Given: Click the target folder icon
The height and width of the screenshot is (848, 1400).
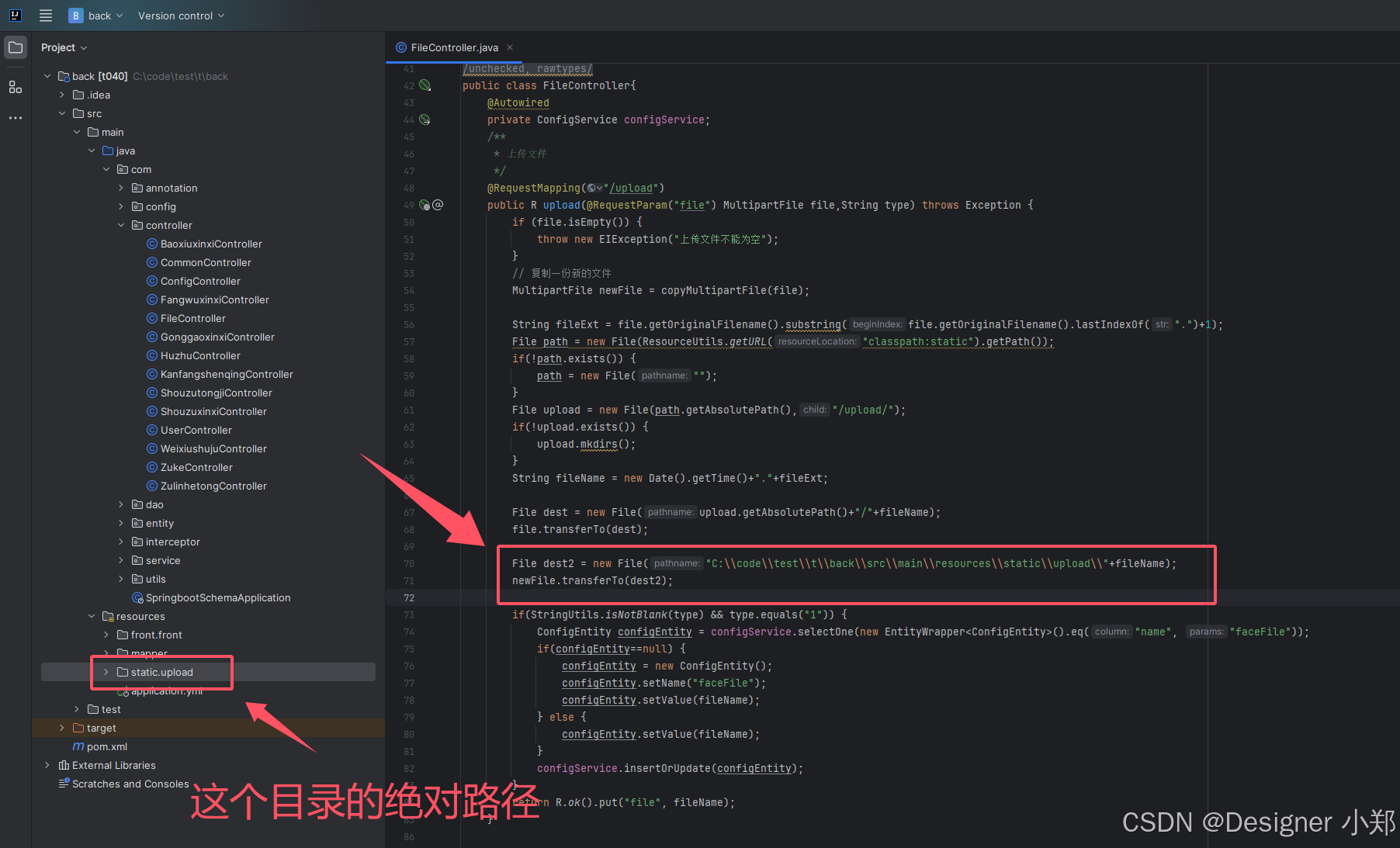Looking at the screenshot, I should tap(78, 728).
